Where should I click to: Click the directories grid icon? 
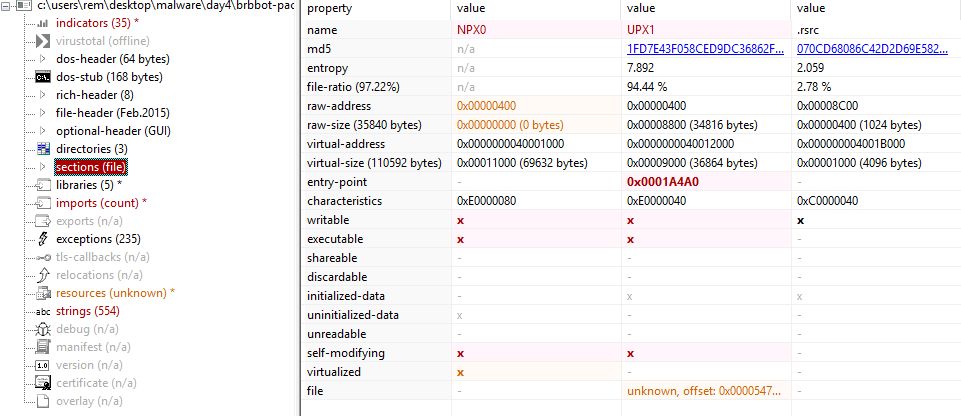[42, 149]
